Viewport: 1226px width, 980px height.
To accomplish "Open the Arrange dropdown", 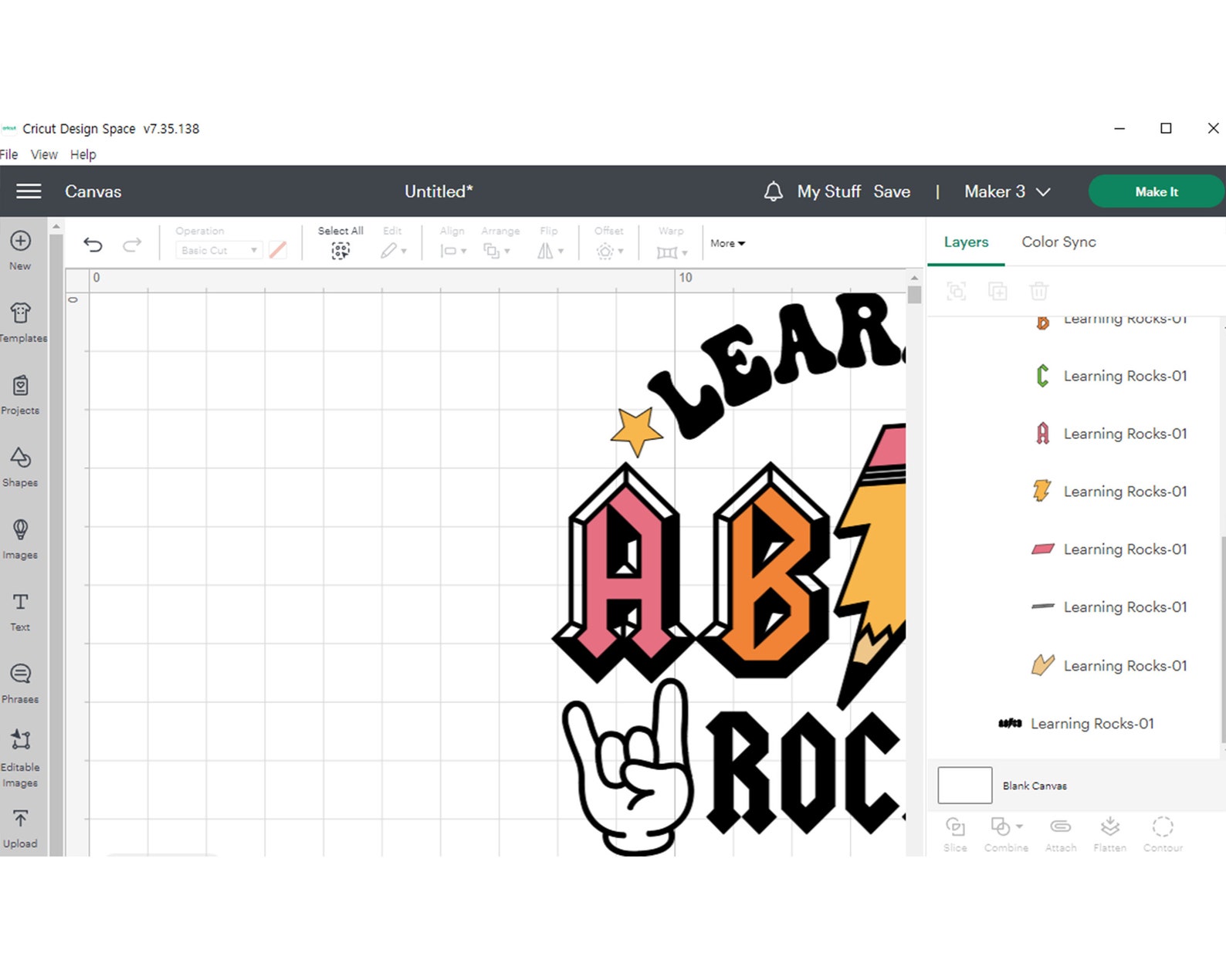I will point(496,250).
